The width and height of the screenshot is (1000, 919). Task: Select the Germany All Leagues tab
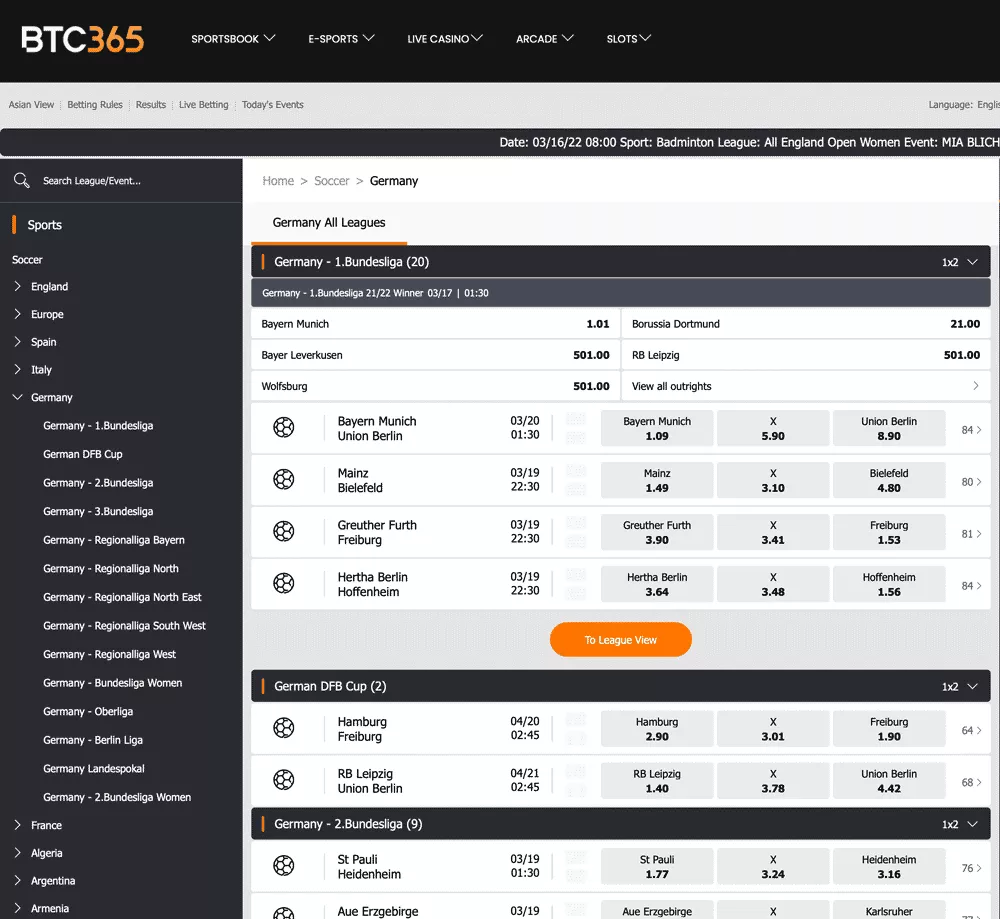pos(329,223)
